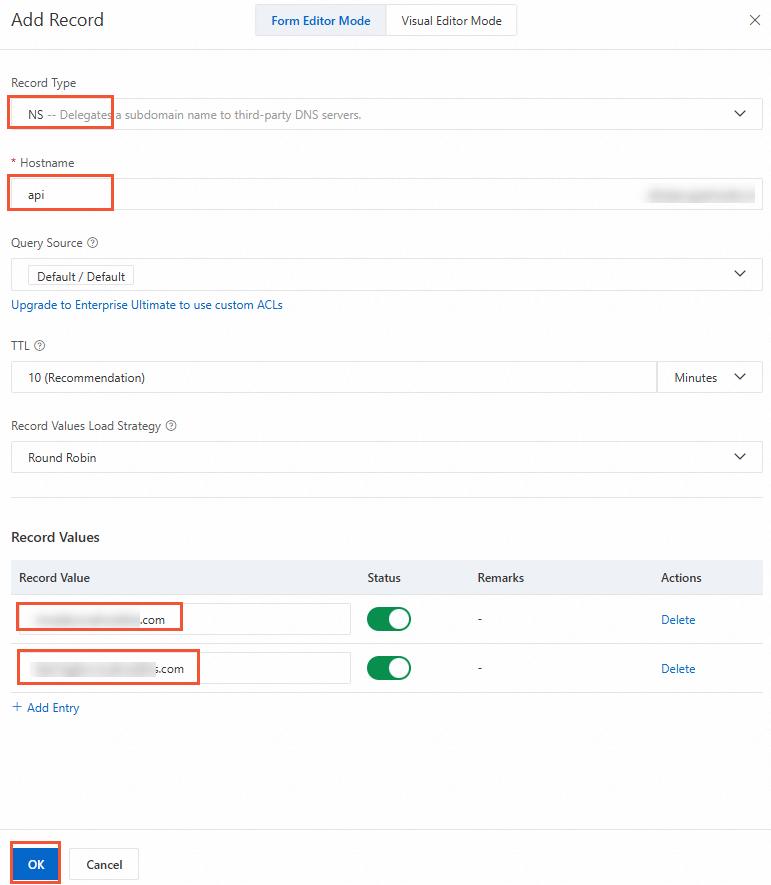Close the Add Record dialog
This screenshot has height=885, width=771.
[755, 20]
